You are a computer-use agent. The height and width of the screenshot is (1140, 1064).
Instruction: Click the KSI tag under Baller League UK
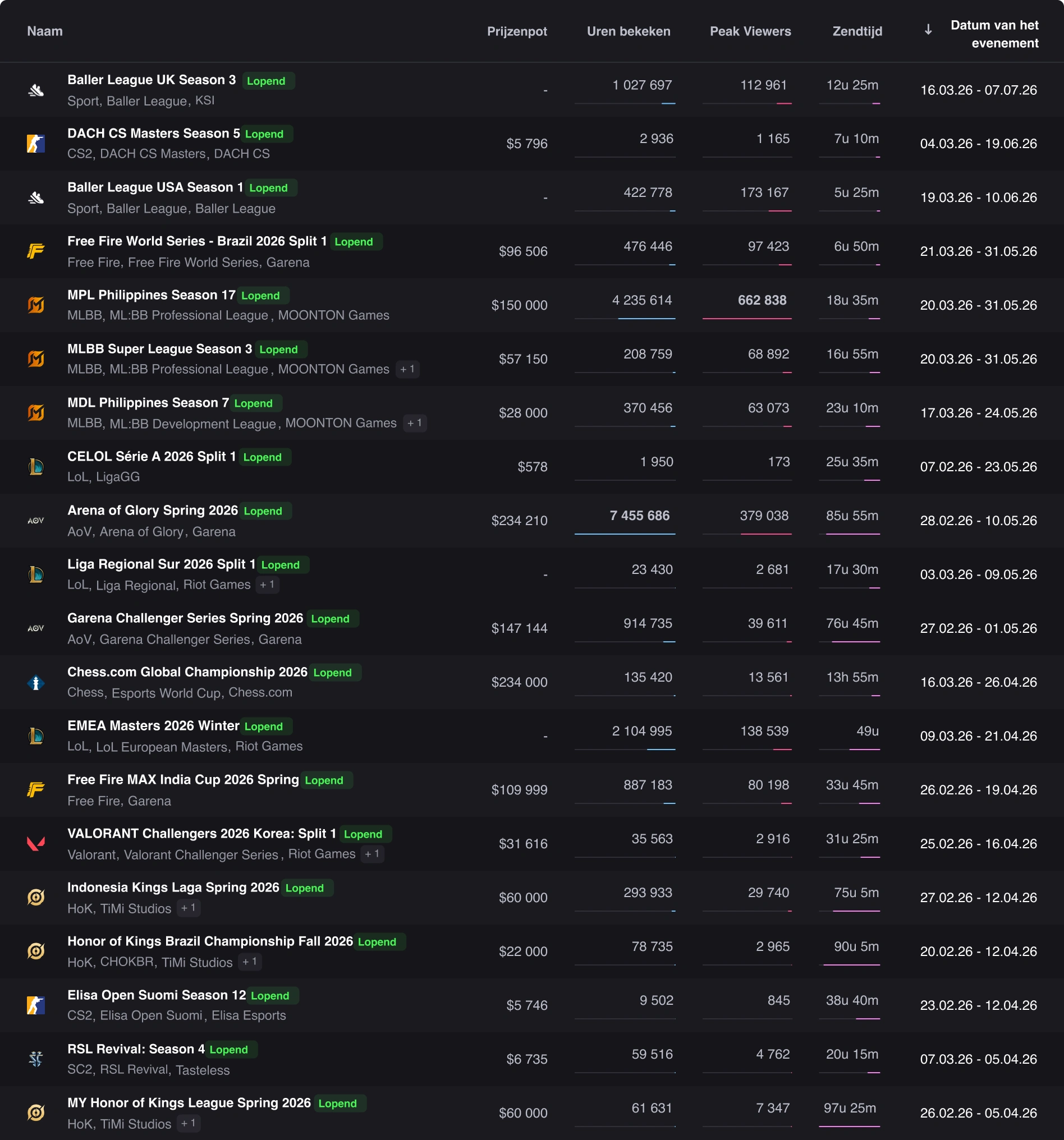[x=205, y=100]
